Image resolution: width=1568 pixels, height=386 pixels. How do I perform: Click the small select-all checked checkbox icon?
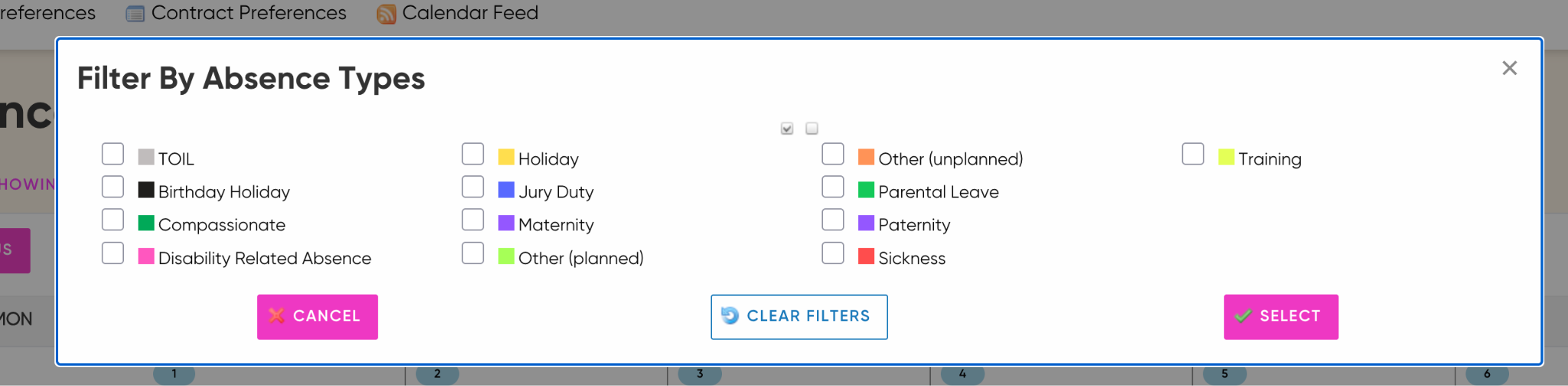point(787,128)
